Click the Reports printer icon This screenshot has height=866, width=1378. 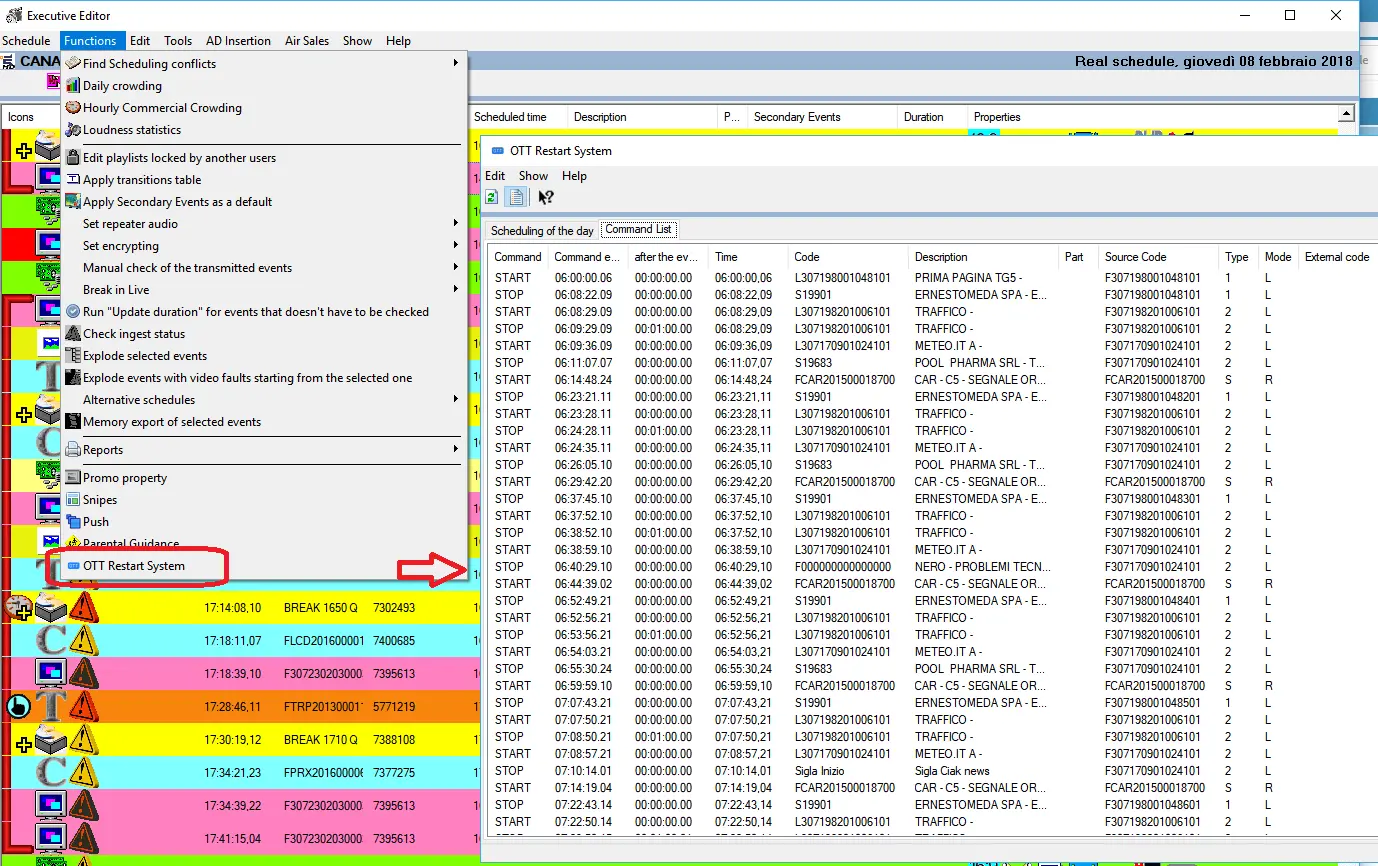coord(73,450)
